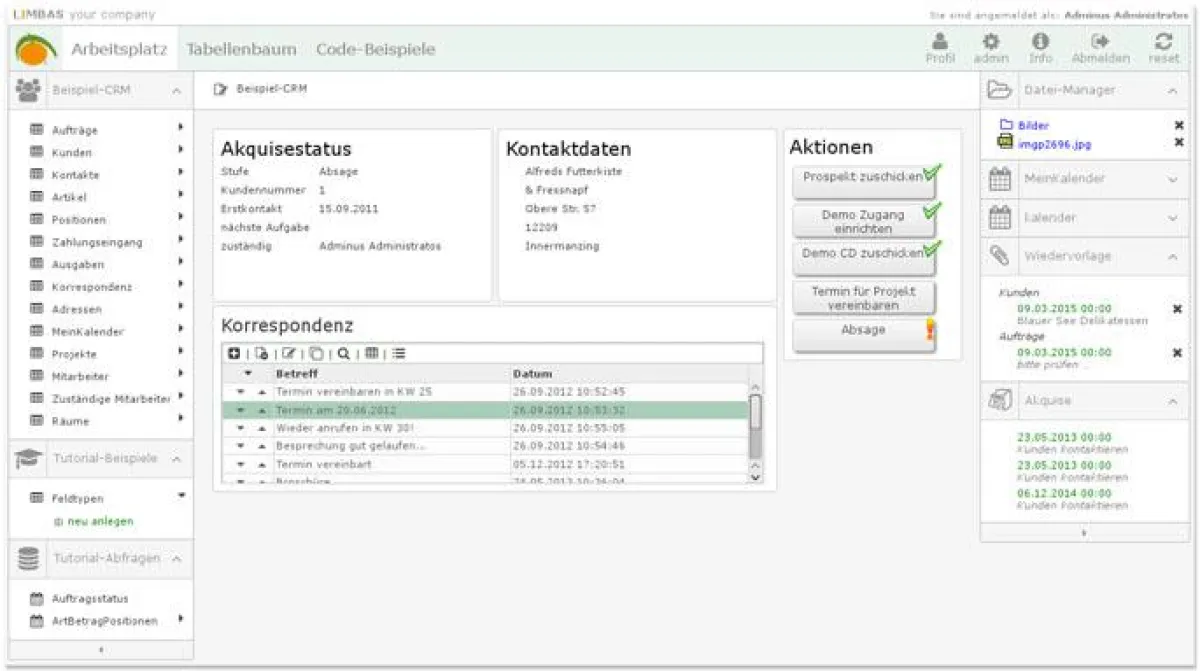The width and height of the screenshot is (1200, 671).
Task: Switch to the Tabellenbaum tab
Action: (x=242, y=47)
